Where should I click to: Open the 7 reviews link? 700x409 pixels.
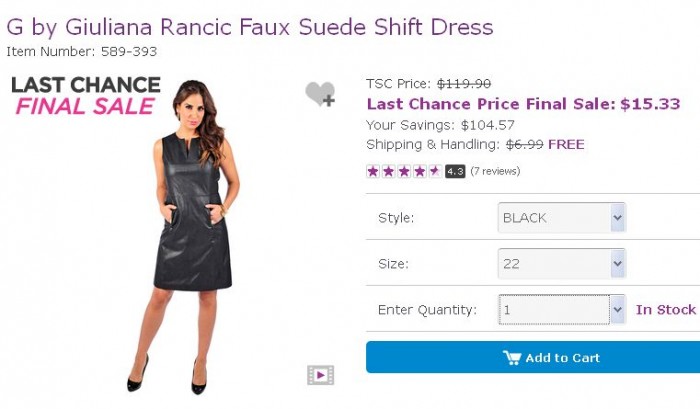point(495,171)
